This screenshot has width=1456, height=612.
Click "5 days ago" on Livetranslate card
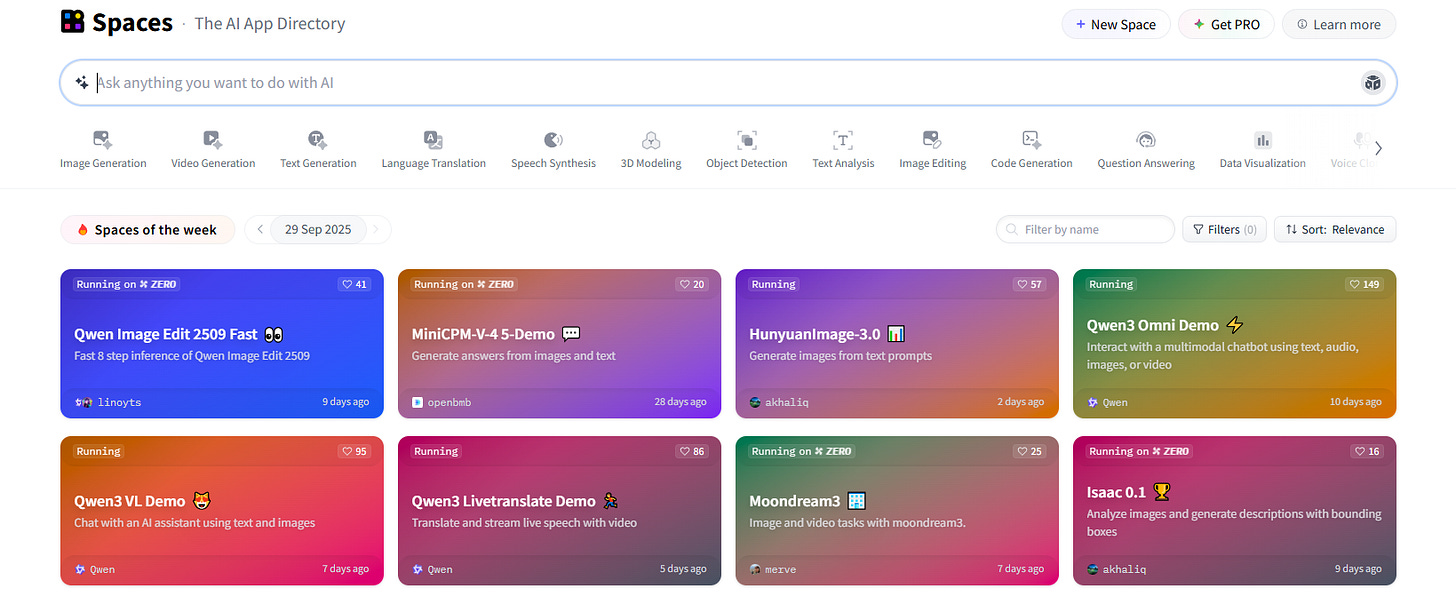(x=683, y=569)
